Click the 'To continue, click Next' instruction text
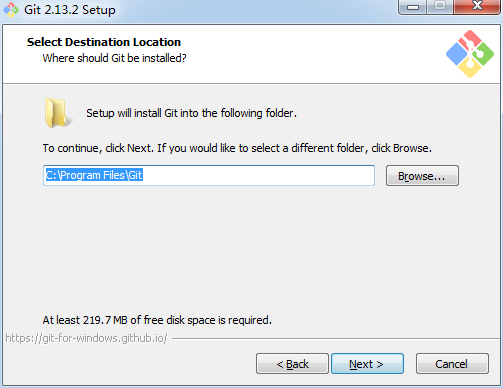The width and height of the screenshot is (503, 388). (x=237, y=148)
